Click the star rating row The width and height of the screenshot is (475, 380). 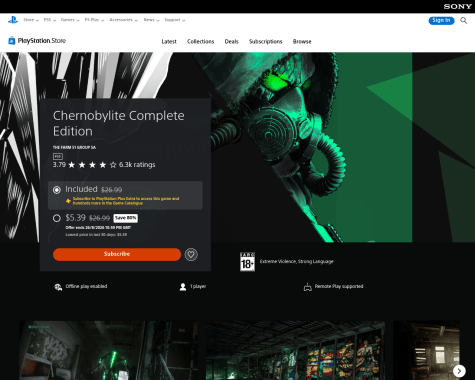coord(92,165)
